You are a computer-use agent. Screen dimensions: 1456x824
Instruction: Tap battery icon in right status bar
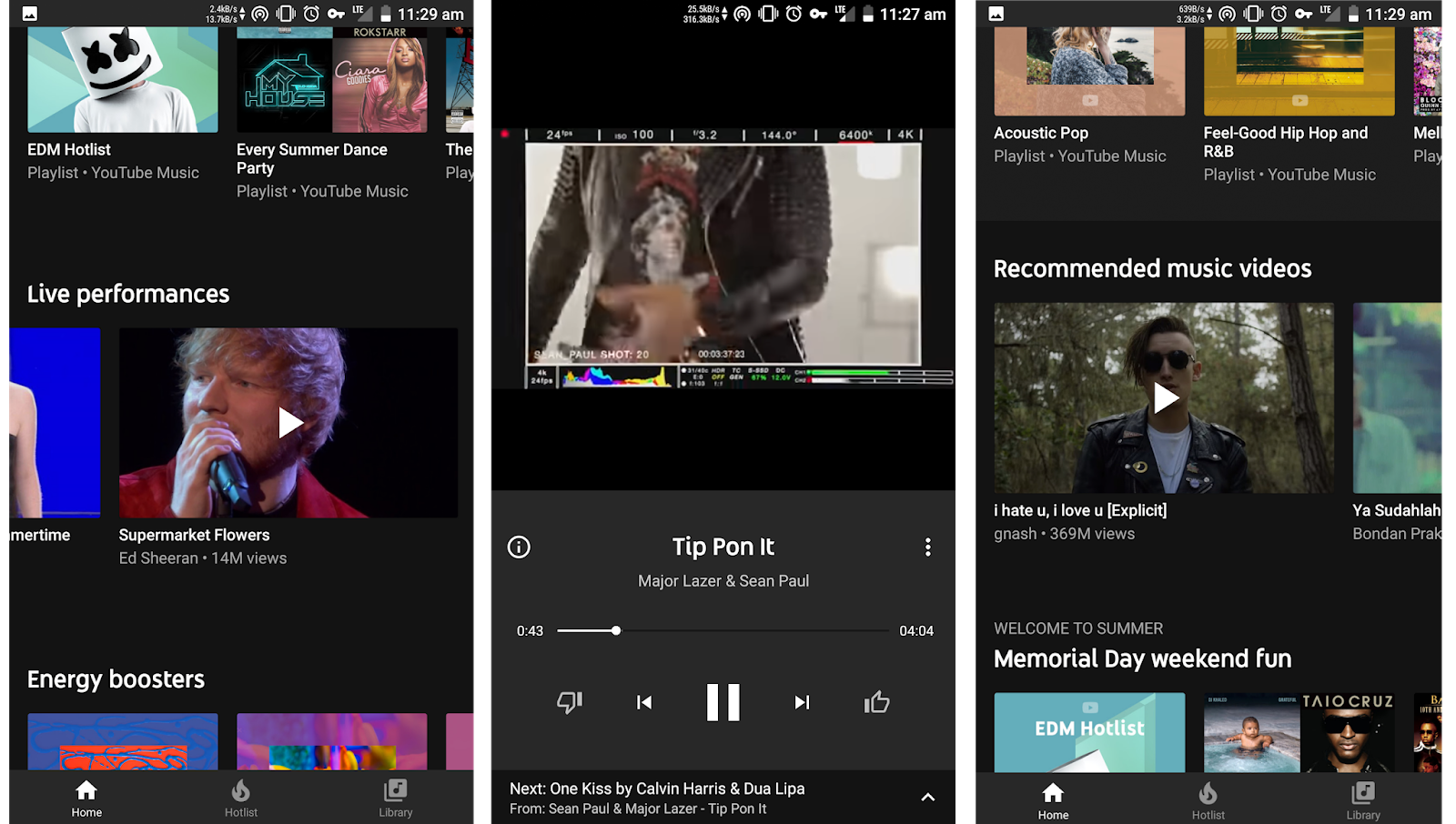1354,14
